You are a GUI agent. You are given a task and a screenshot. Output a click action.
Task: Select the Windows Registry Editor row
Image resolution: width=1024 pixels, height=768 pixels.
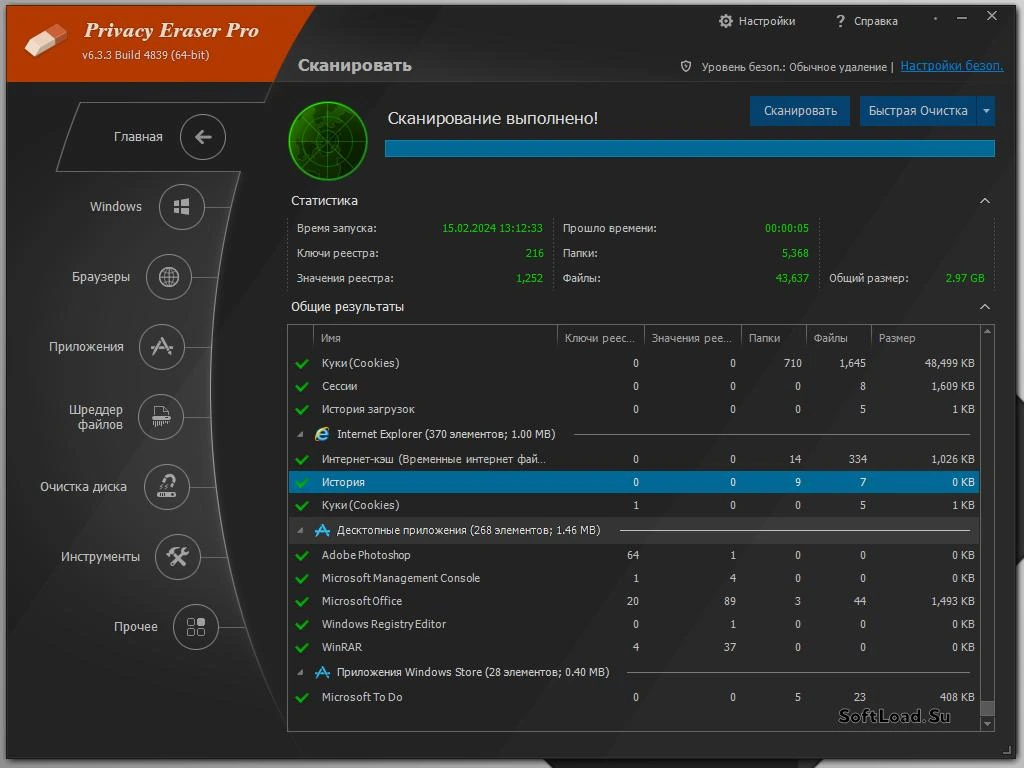pos(633,624)
